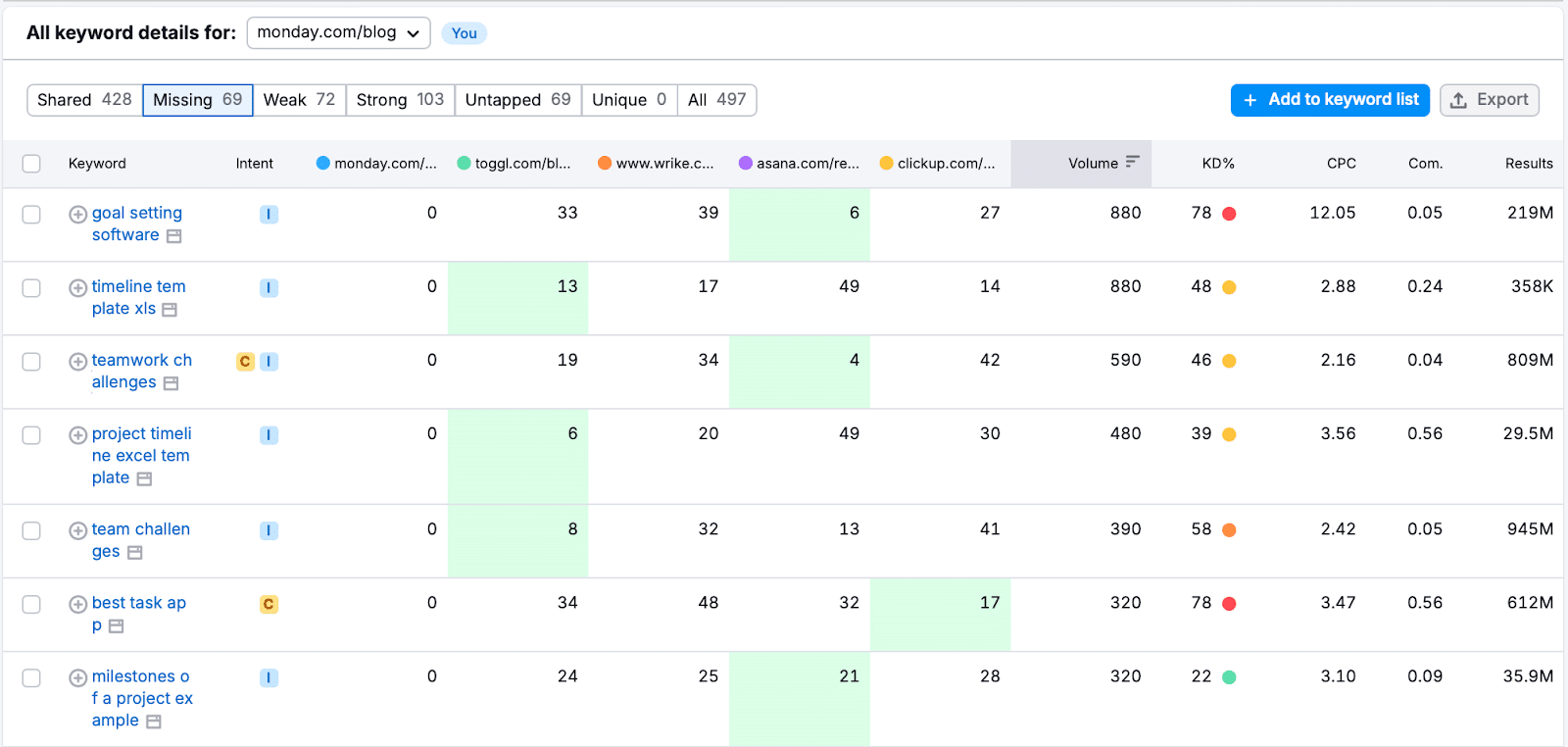Sort by clickup.com/... column header
This screenshot has width=1568, height=747.
tap(938, 164)
